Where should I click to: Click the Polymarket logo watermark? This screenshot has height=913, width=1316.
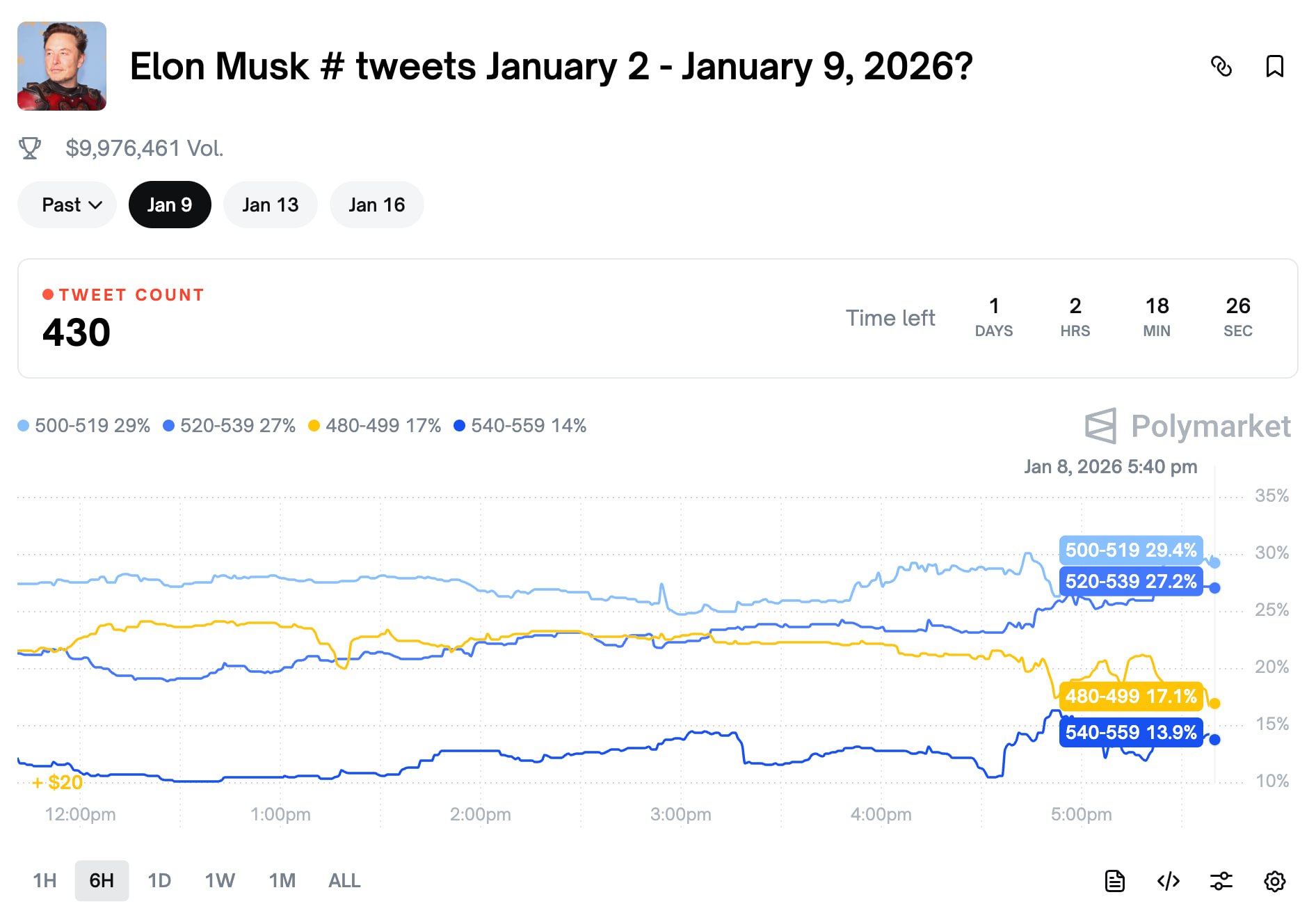(1188, 426)
